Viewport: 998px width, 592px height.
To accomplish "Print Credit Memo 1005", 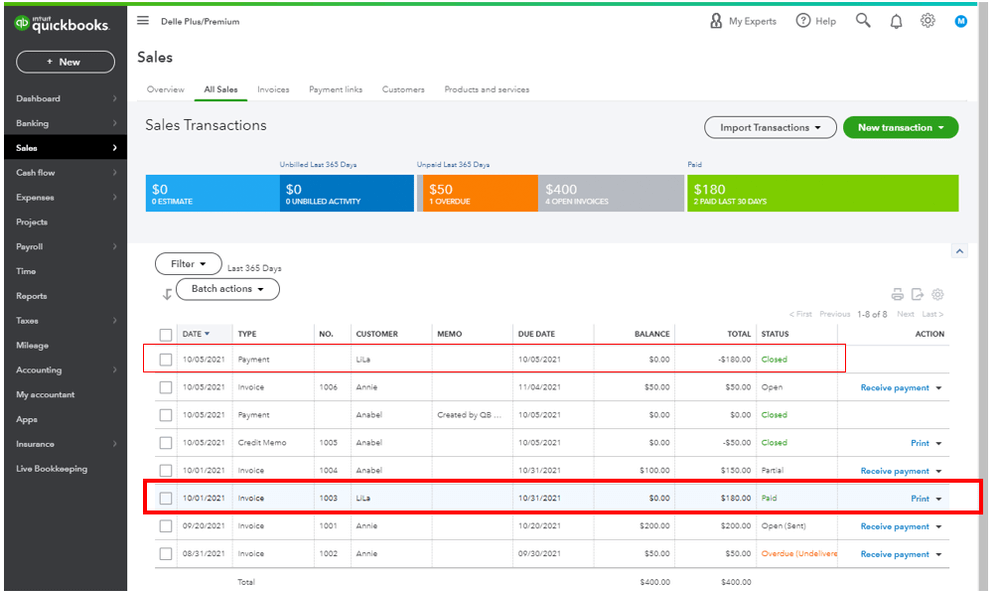I will point(920,443).
